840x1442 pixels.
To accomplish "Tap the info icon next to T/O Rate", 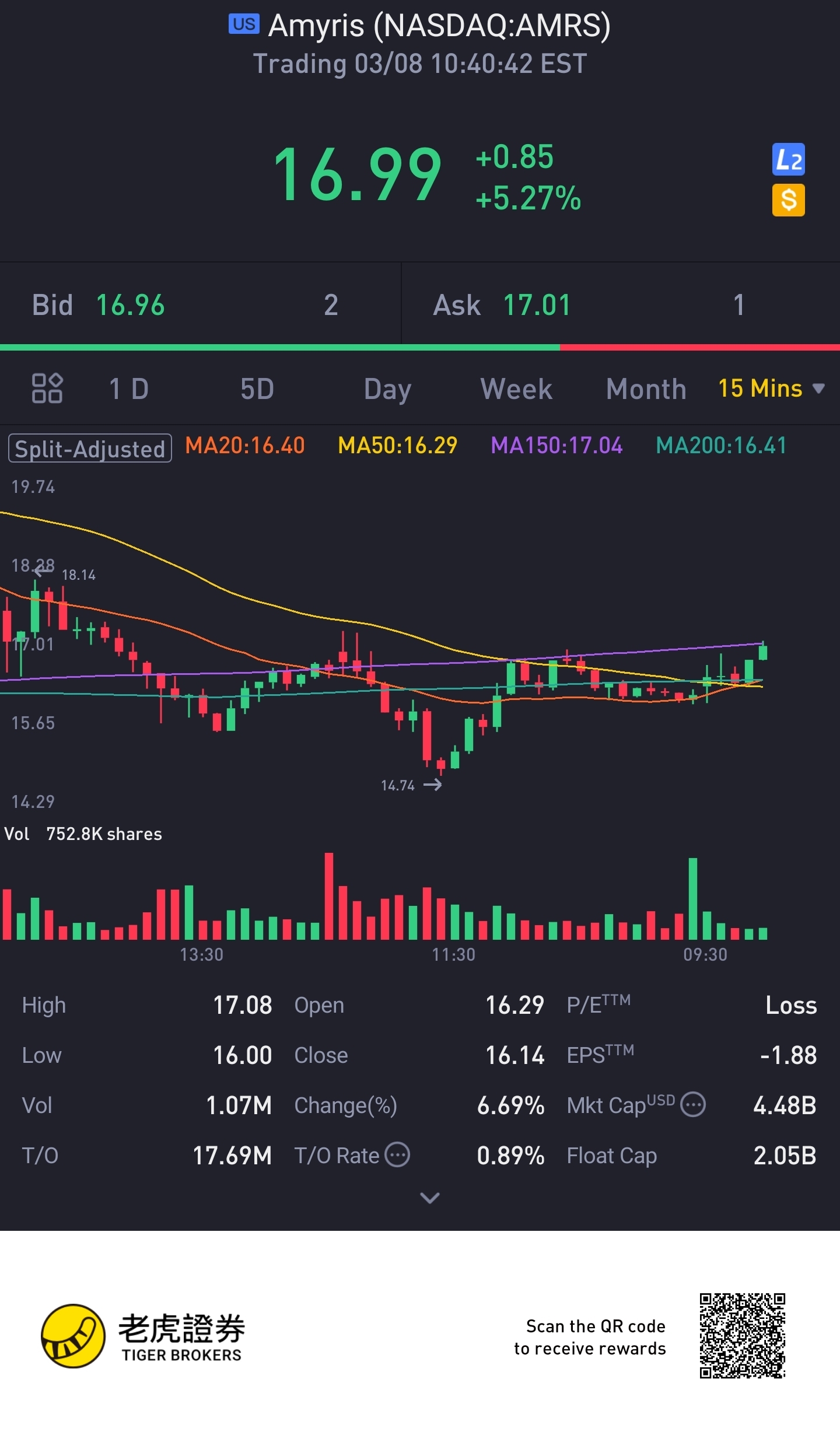I will (397, 1154).
